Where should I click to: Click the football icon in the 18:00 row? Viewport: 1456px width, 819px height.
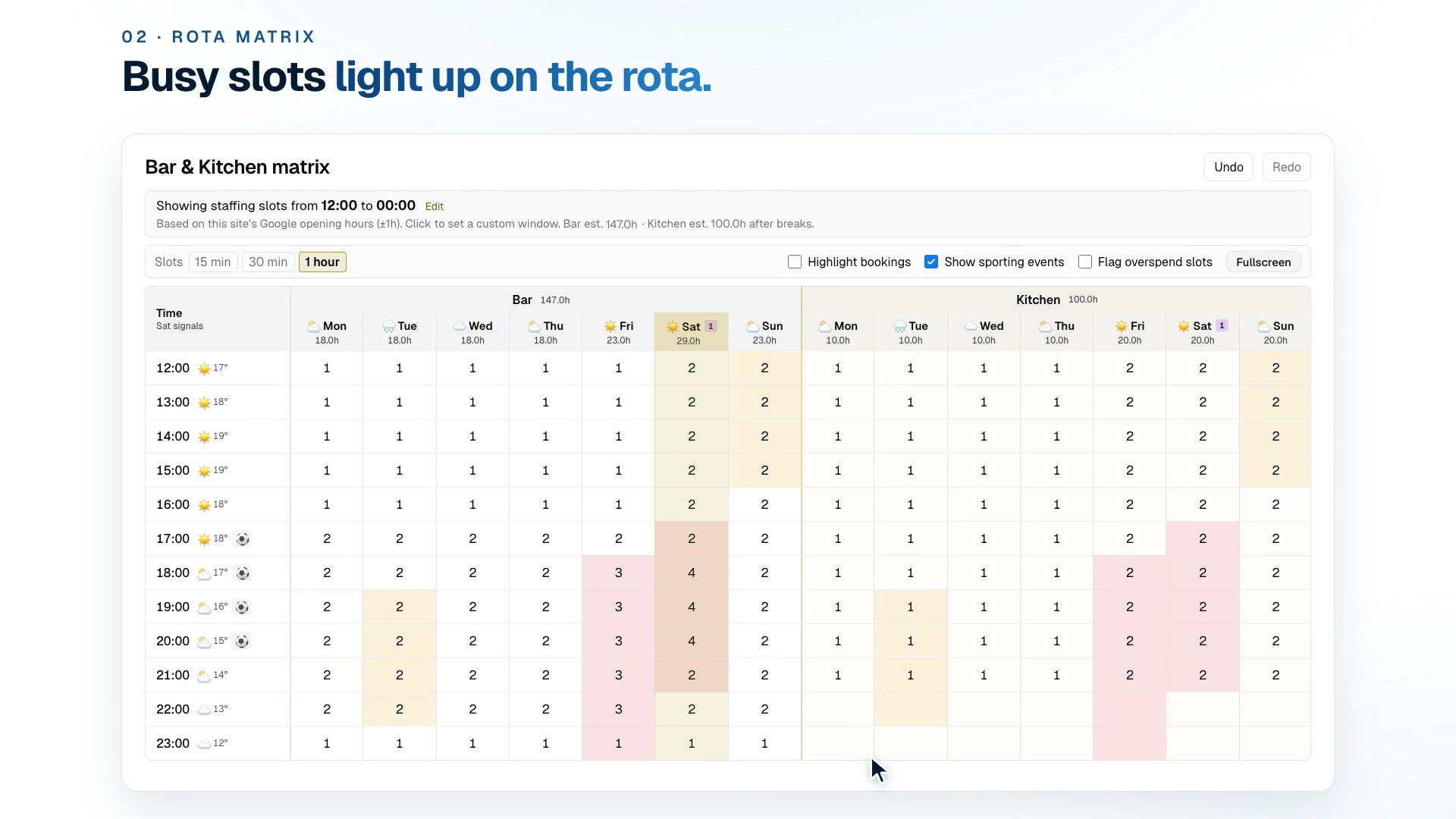(x=243, y=573)
